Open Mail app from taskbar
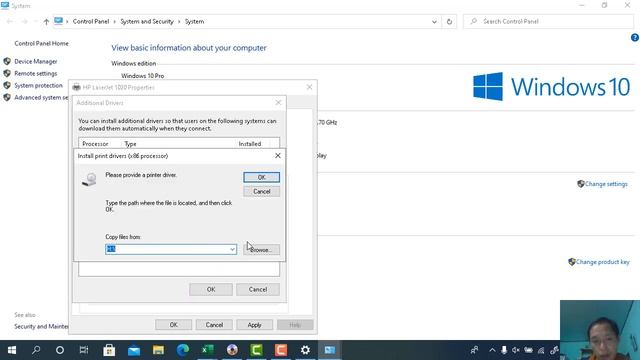 [x=134, y=350]
